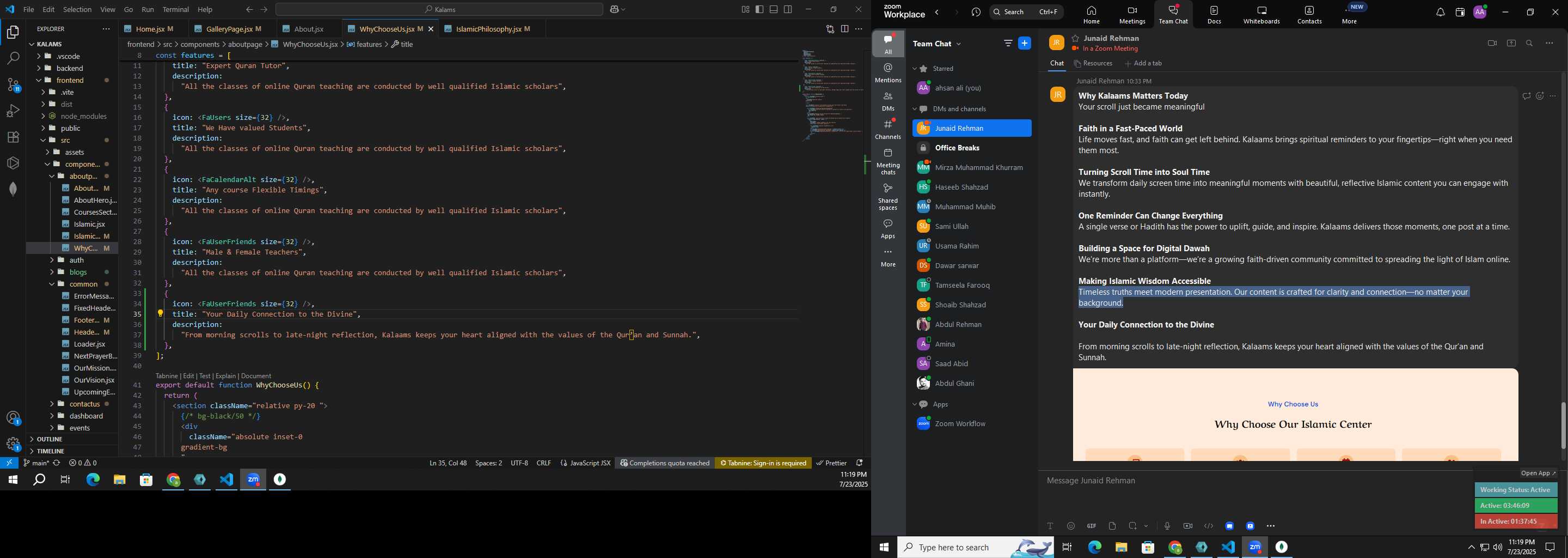Click the lightbulb code action on line 35
Screen dimensions: 1568x558
point(161,314)
